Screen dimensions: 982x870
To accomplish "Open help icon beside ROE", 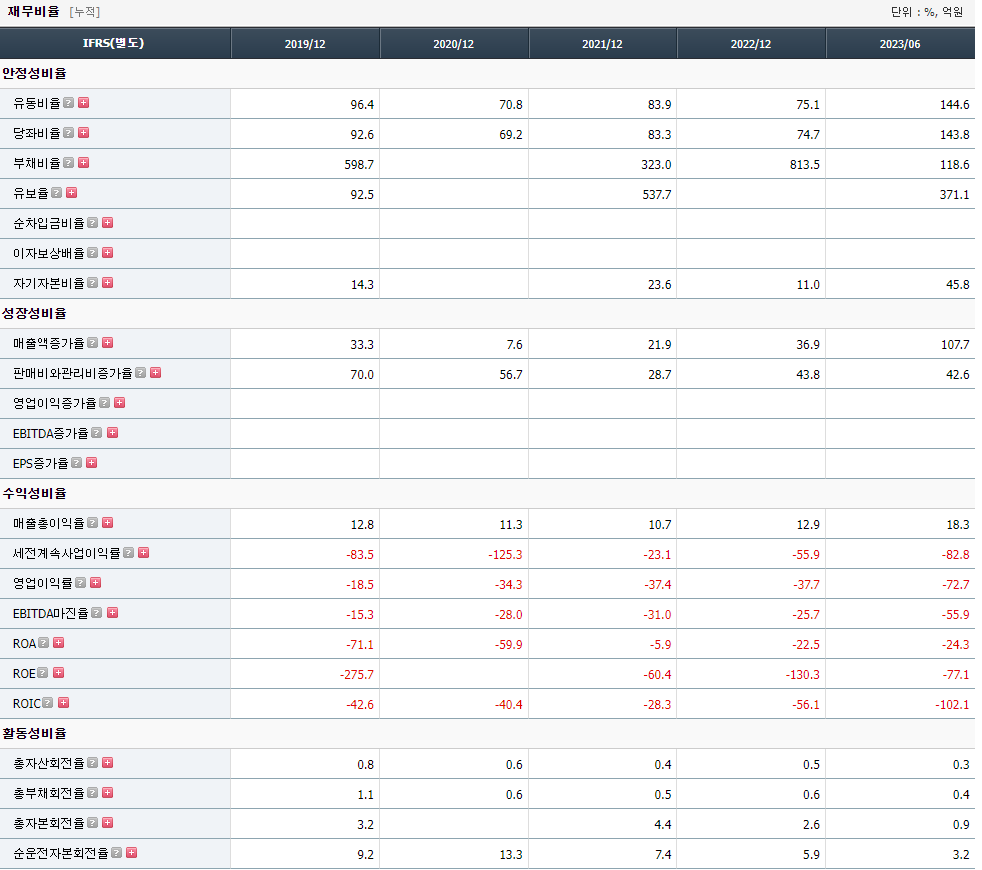I will pos(43,673).
